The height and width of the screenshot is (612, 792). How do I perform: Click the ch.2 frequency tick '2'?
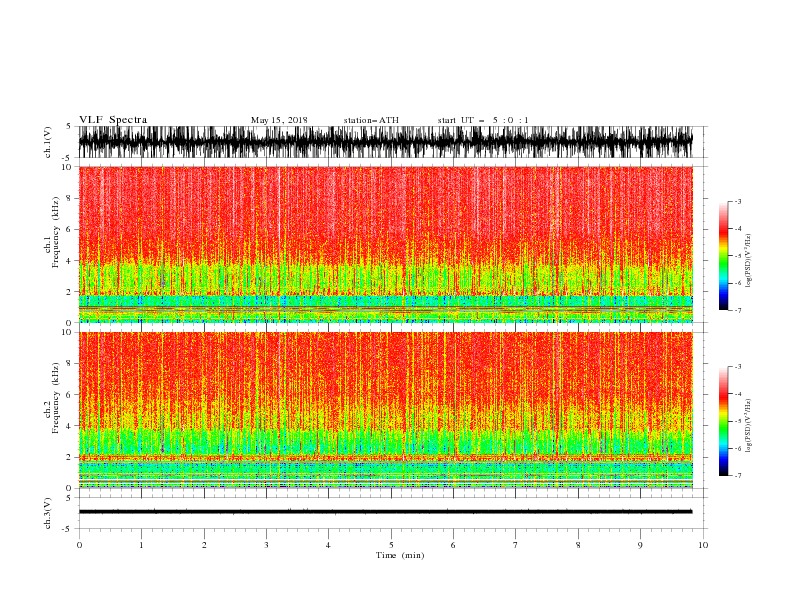pos(69,457)
